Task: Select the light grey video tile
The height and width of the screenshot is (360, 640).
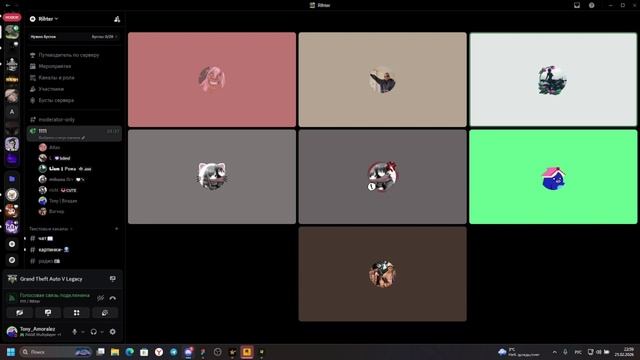Action: pyautogui.click(x=553, y=80)
